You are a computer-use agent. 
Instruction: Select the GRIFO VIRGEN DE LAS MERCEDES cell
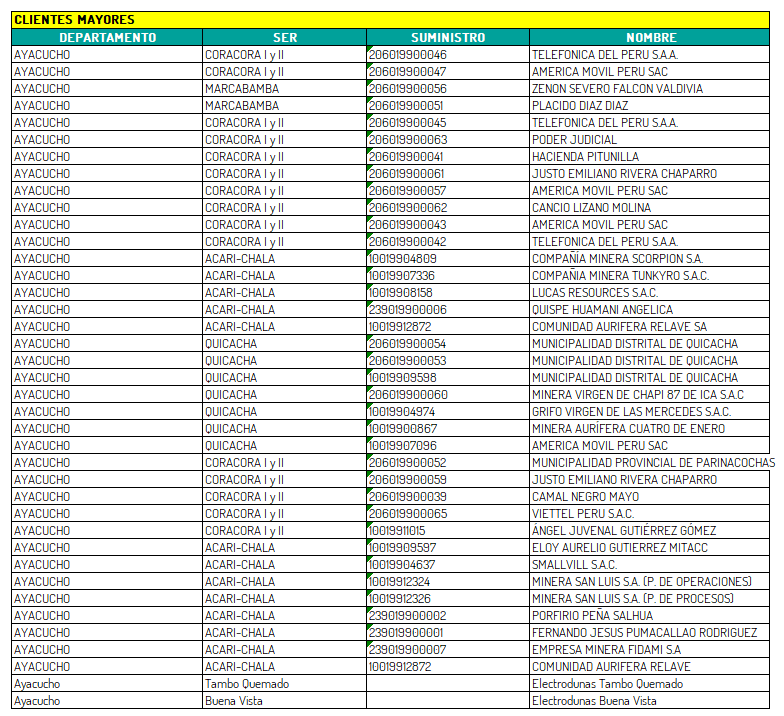pos(631,411)
